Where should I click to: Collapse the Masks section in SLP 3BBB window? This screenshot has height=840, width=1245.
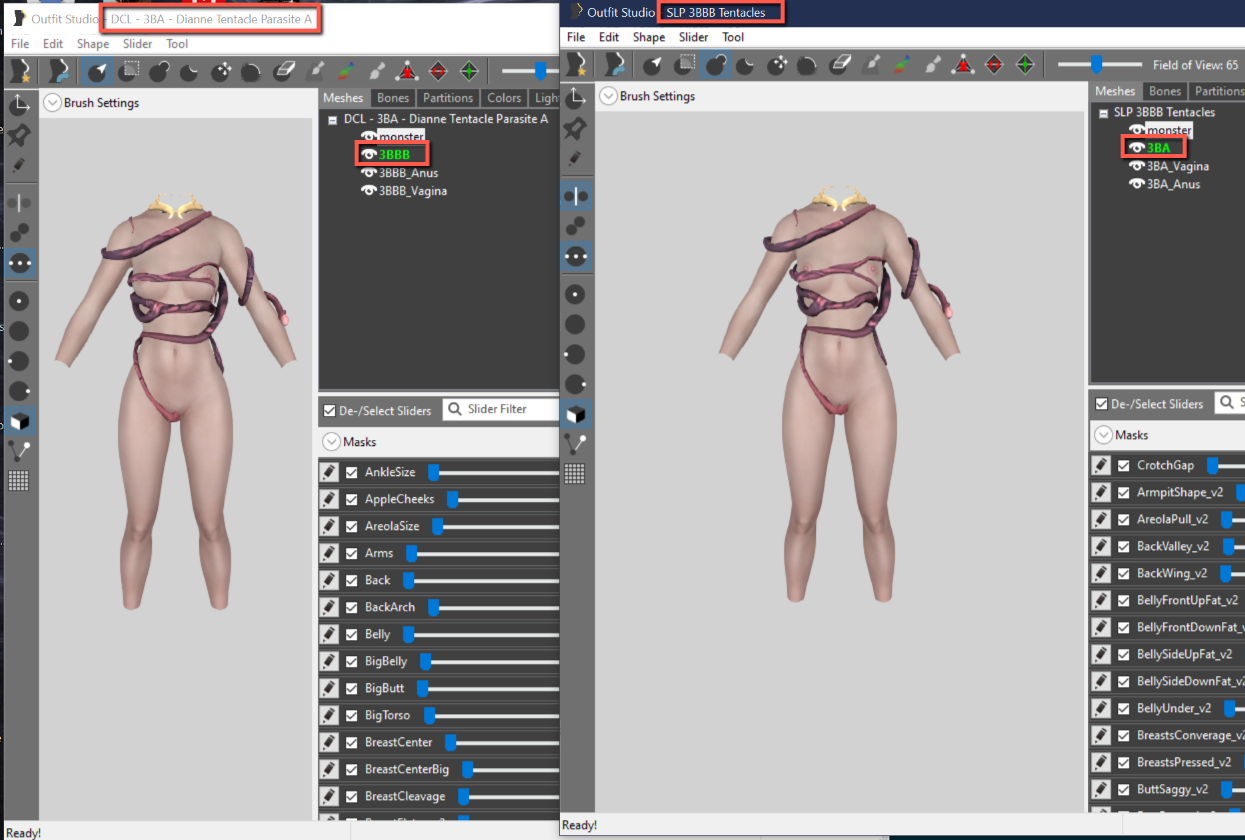pos(1103,435)
